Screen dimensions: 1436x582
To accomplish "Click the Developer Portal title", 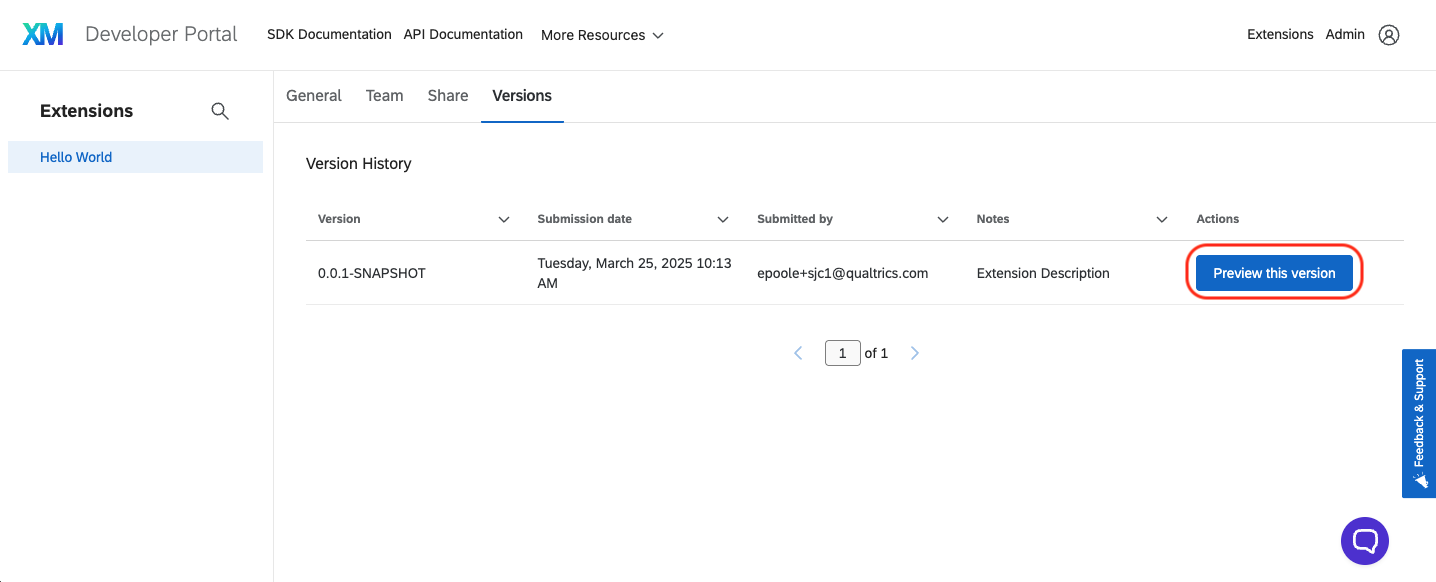I will pyautogui.click(x=161, y=34).
